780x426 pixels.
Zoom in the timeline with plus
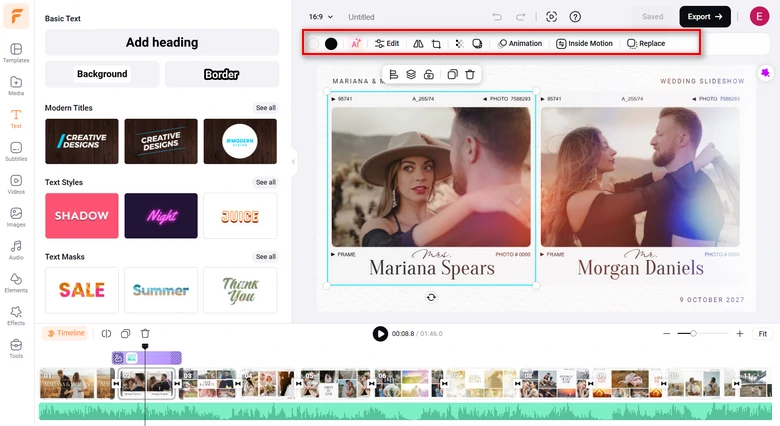[740, 333]
